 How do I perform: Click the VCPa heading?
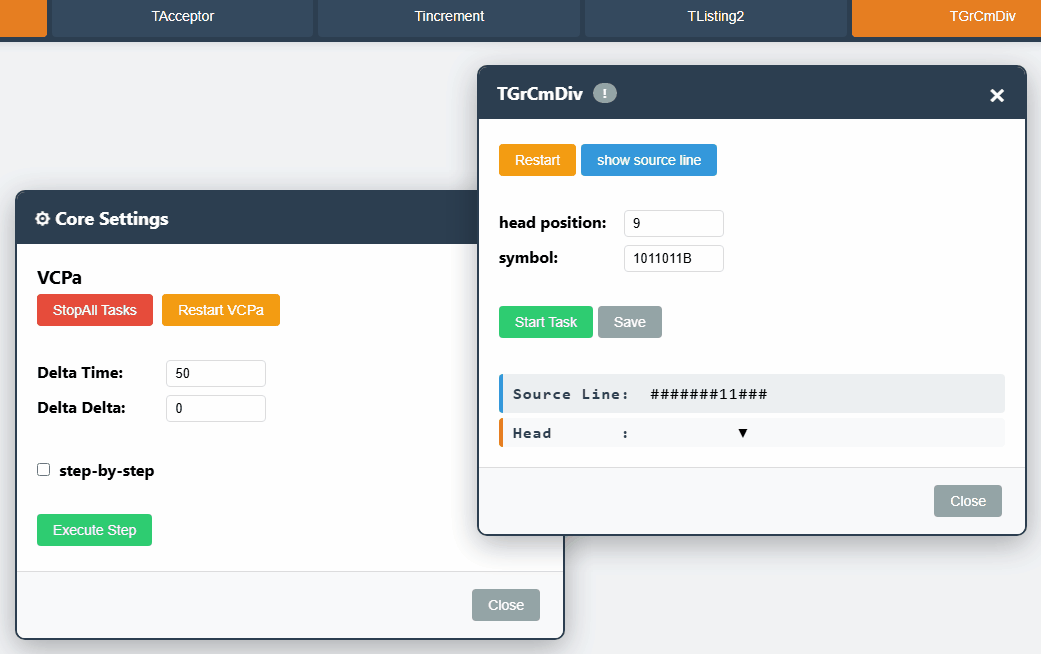coord(60,278)
